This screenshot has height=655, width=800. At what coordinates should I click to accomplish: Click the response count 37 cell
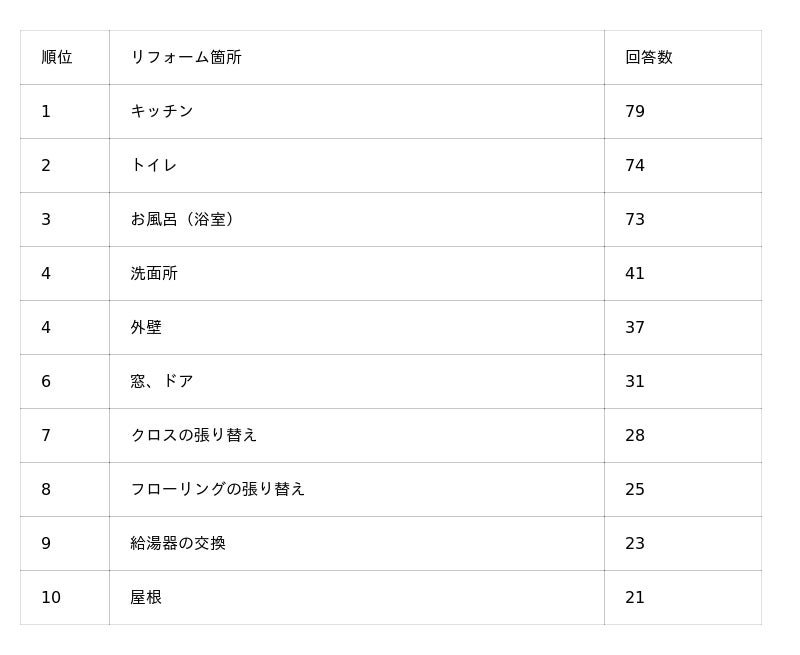[635, 327]
